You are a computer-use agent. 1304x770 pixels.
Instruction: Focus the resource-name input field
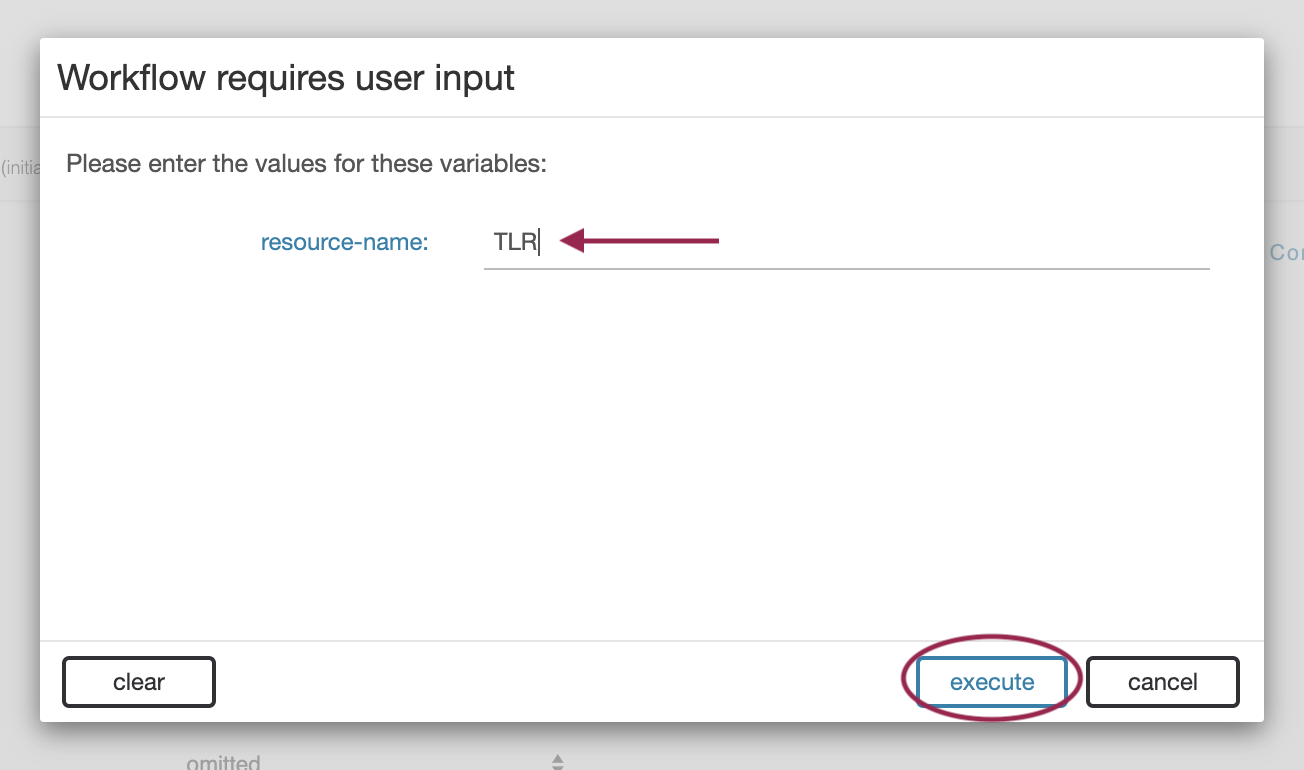(846, 242)
